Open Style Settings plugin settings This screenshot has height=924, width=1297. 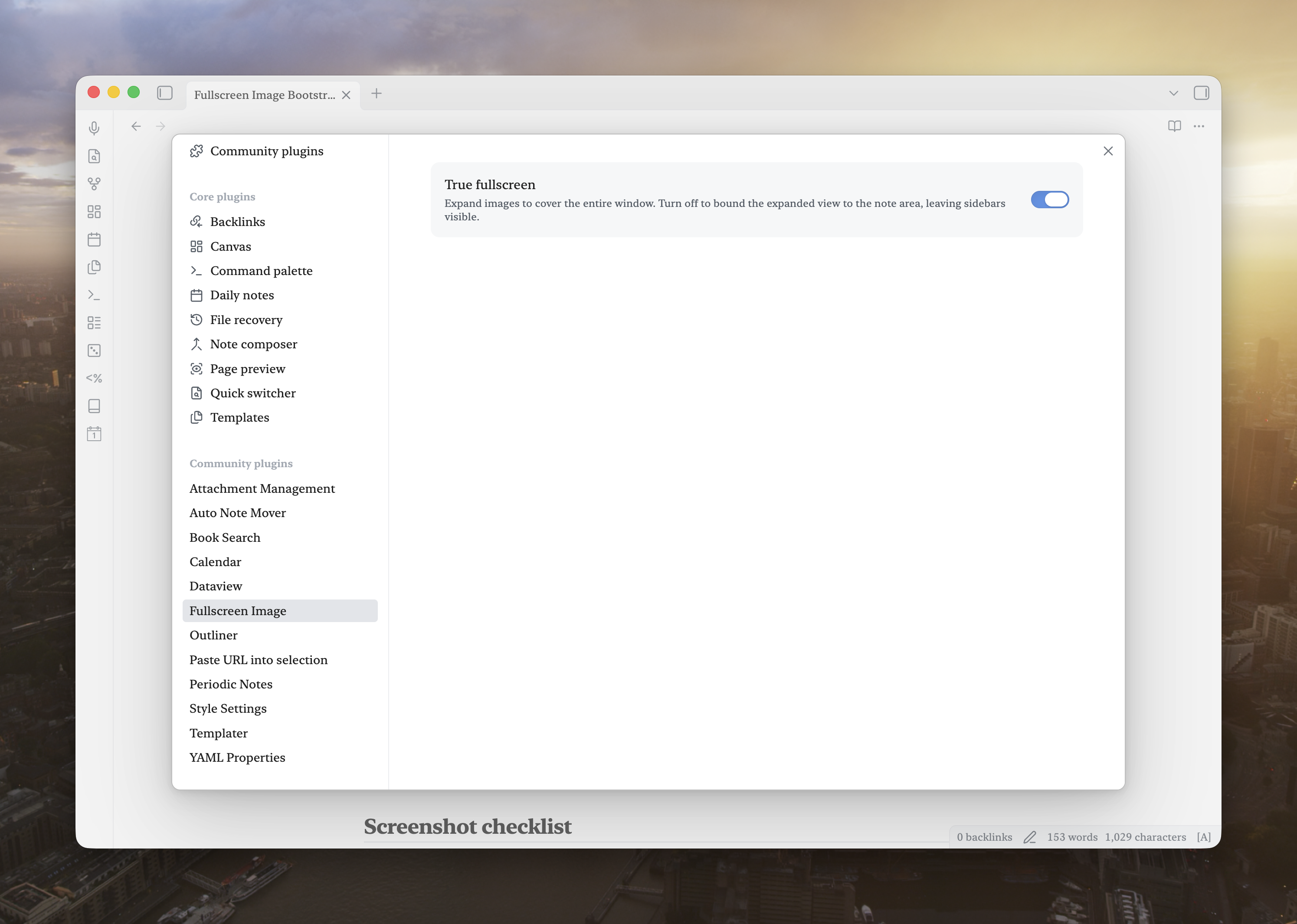(280, 709)
